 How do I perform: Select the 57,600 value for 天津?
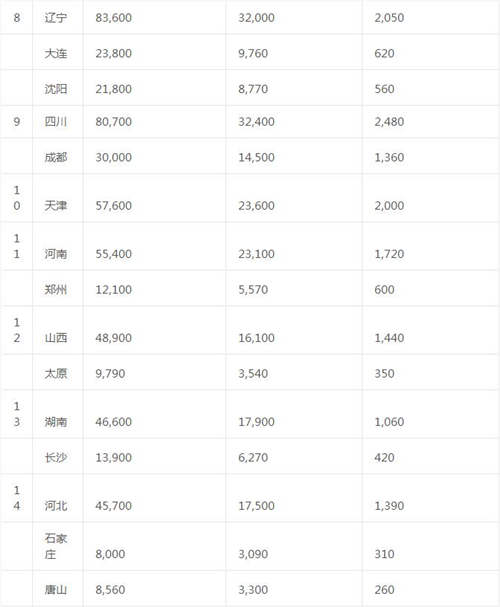[x=113, y=206]
